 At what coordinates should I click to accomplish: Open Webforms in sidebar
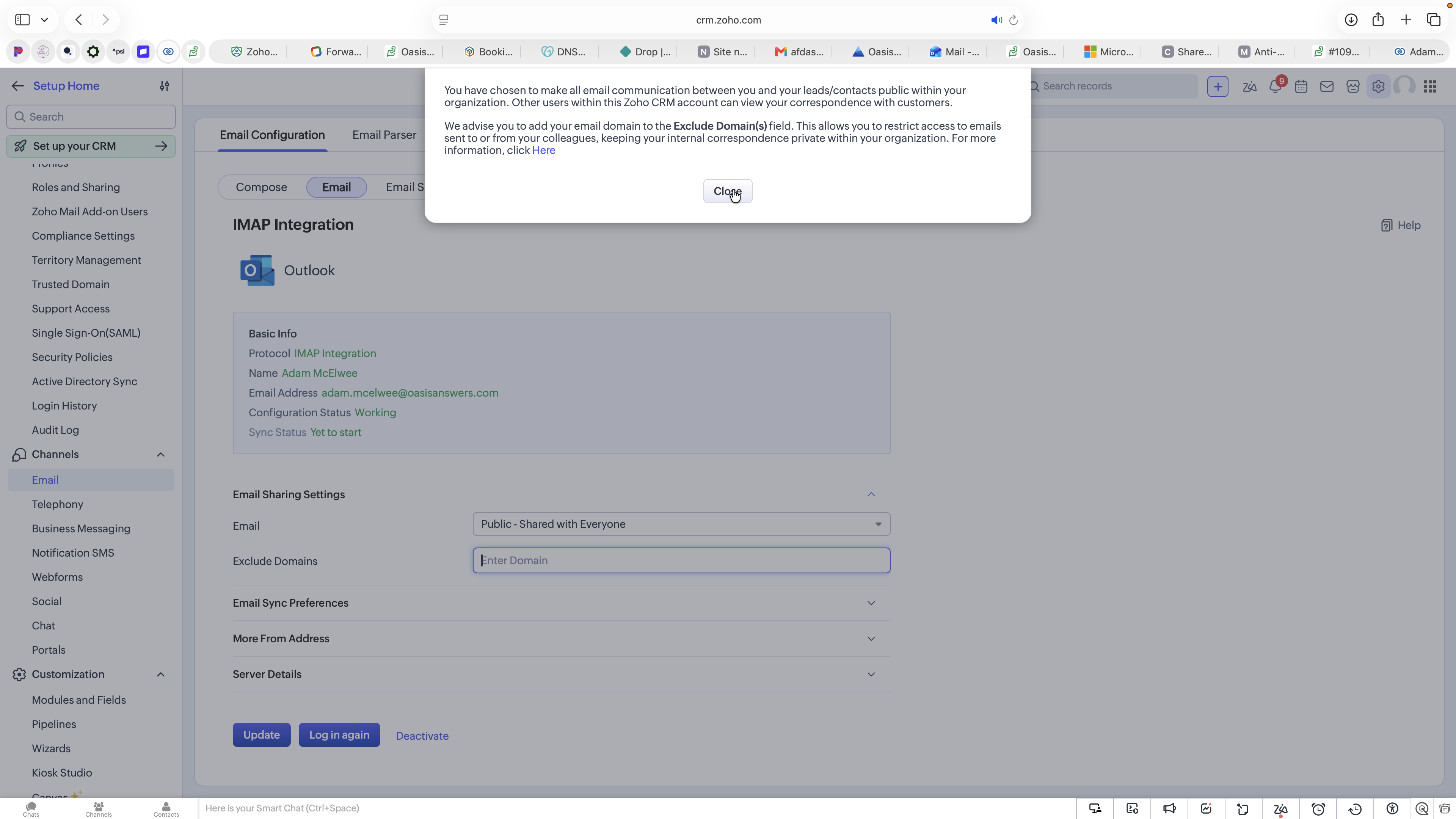click(57, 577)
